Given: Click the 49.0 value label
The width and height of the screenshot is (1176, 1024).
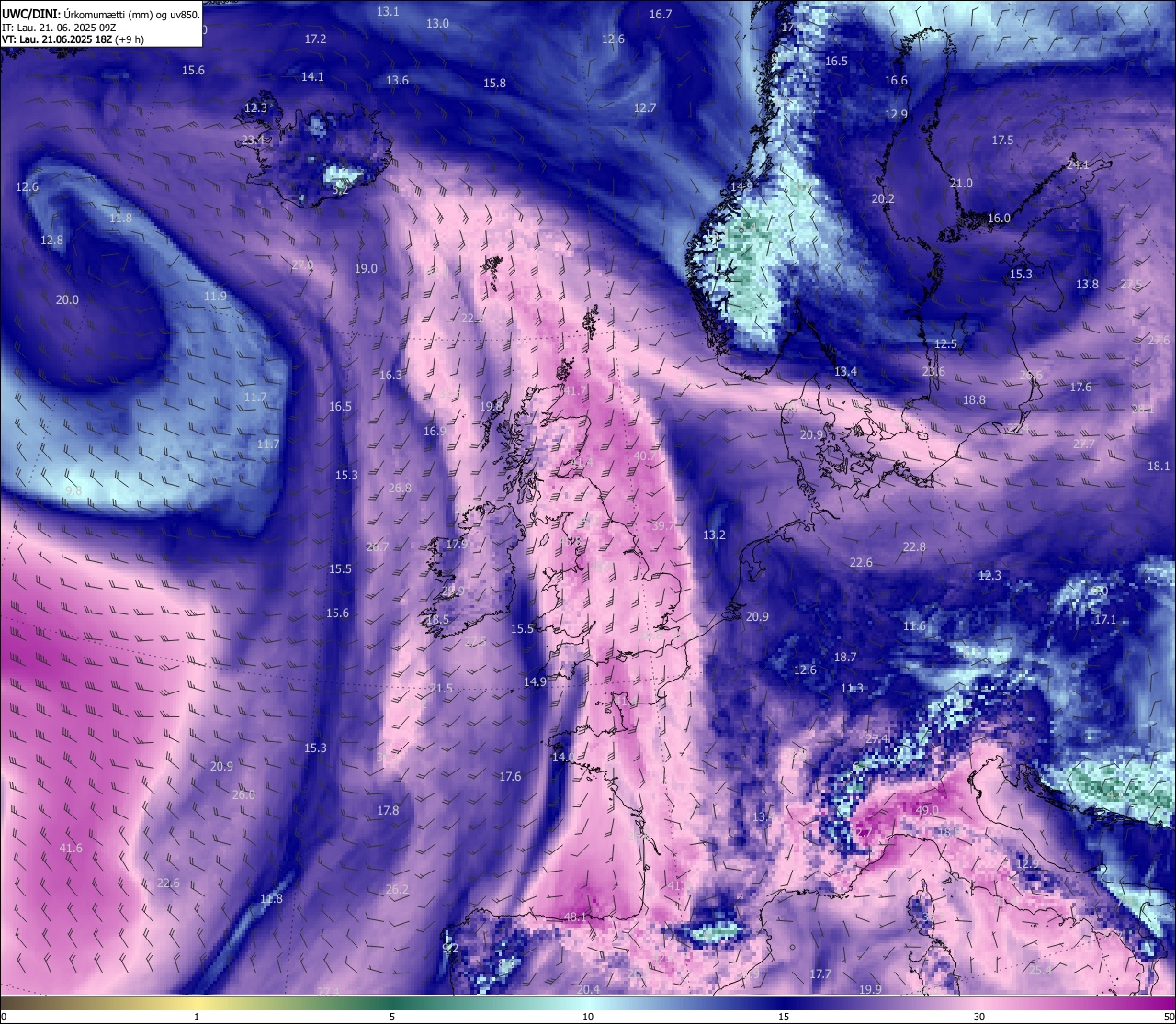Looking at the screenshot, I should [x=927, y=811].
